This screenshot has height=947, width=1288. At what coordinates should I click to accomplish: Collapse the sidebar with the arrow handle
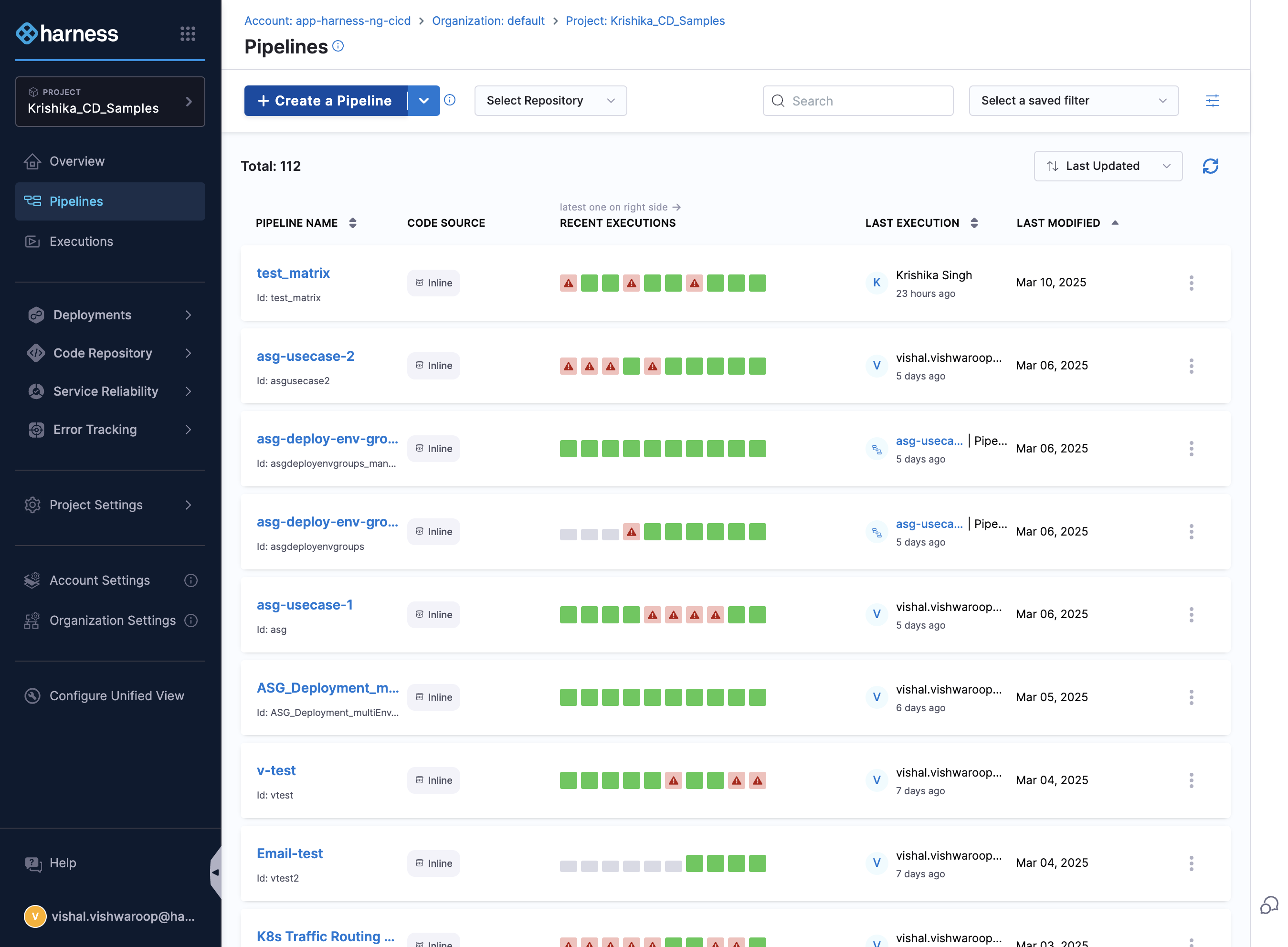[x=215, y=873]
